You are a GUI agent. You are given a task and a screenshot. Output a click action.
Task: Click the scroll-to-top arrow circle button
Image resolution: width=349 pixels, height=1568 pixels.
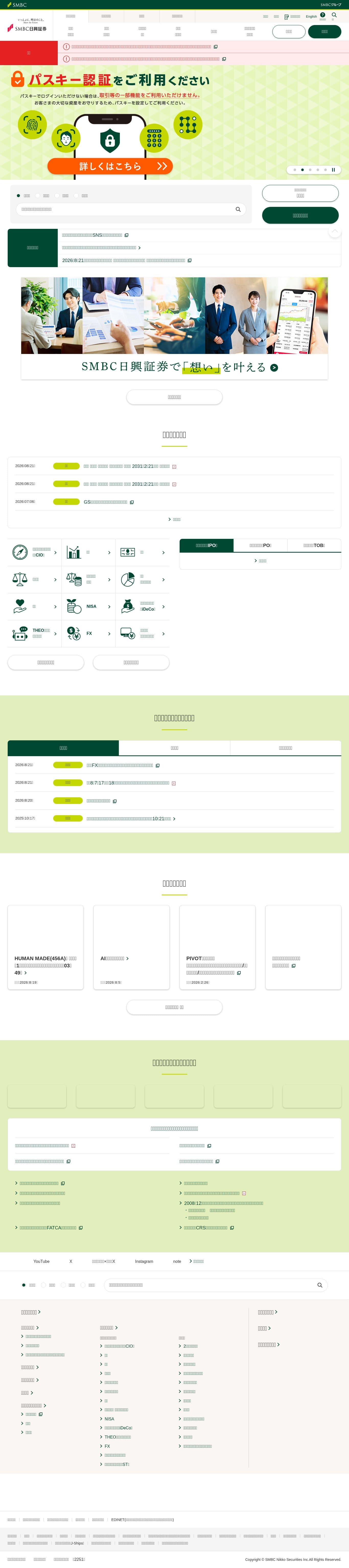coord(334,232)
